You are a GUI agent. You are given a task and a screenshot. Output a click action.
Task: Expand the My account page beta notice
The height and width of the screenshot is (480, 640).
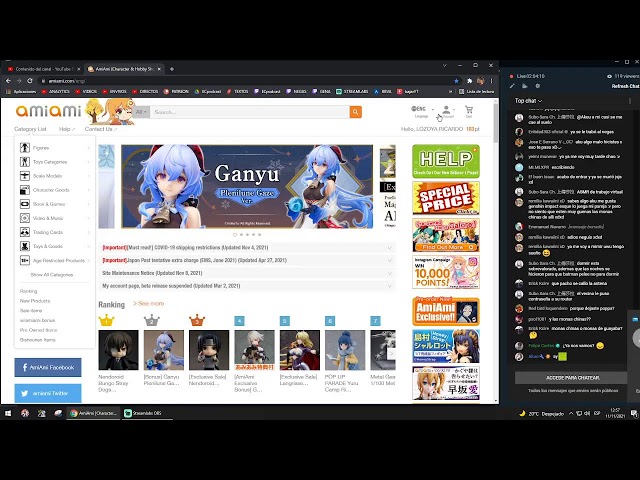coord(247,286)
